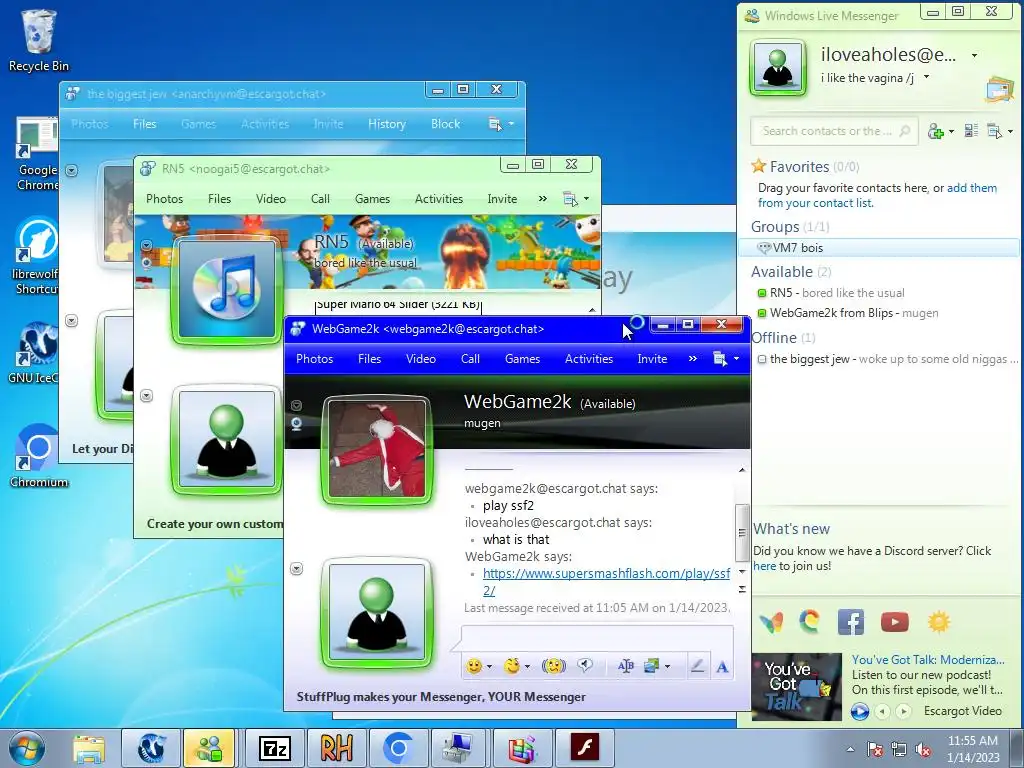Click the voice clip icon in chat toolbar
The height and width of the screenshot is (768, 1024).
pyautogui.click(x=585, y=665)
